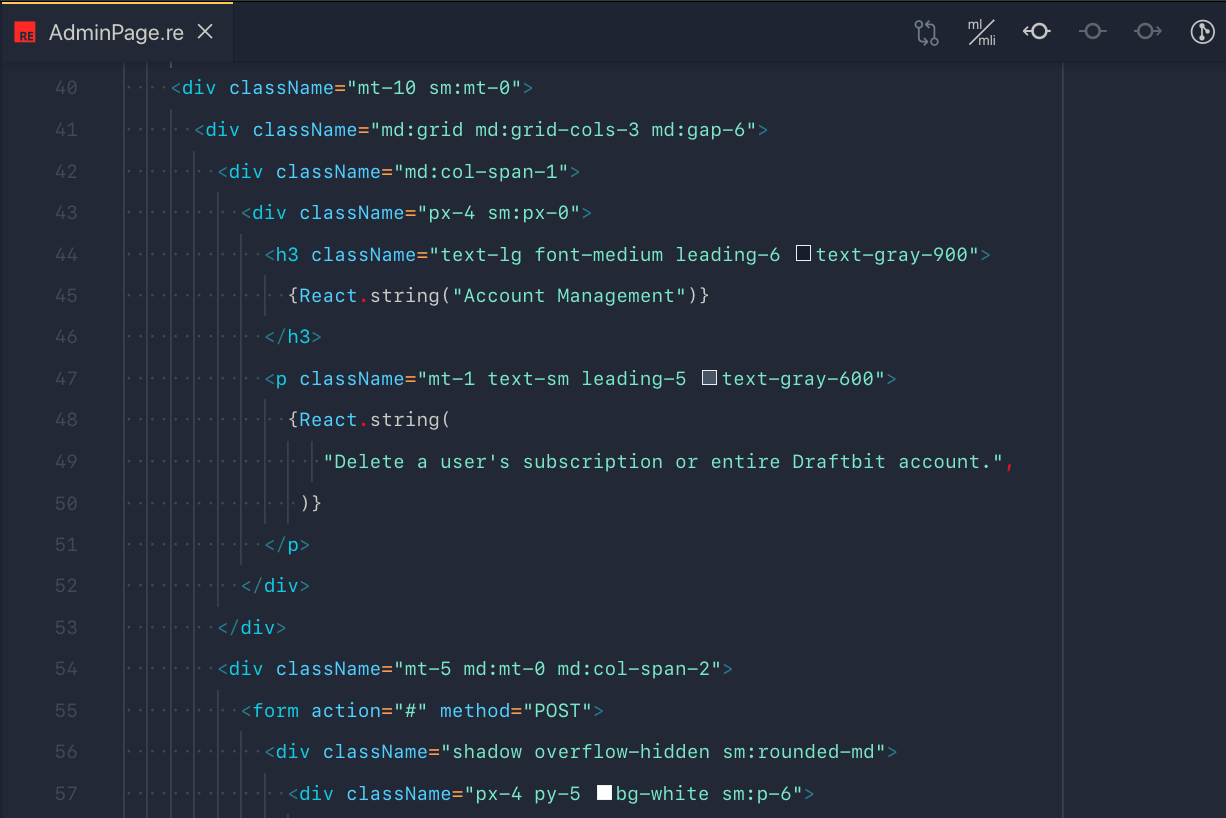This screenshot has height=818, width=1226.
Task: Click the middle commit revision icon
Action: (x=1092, y=32)
